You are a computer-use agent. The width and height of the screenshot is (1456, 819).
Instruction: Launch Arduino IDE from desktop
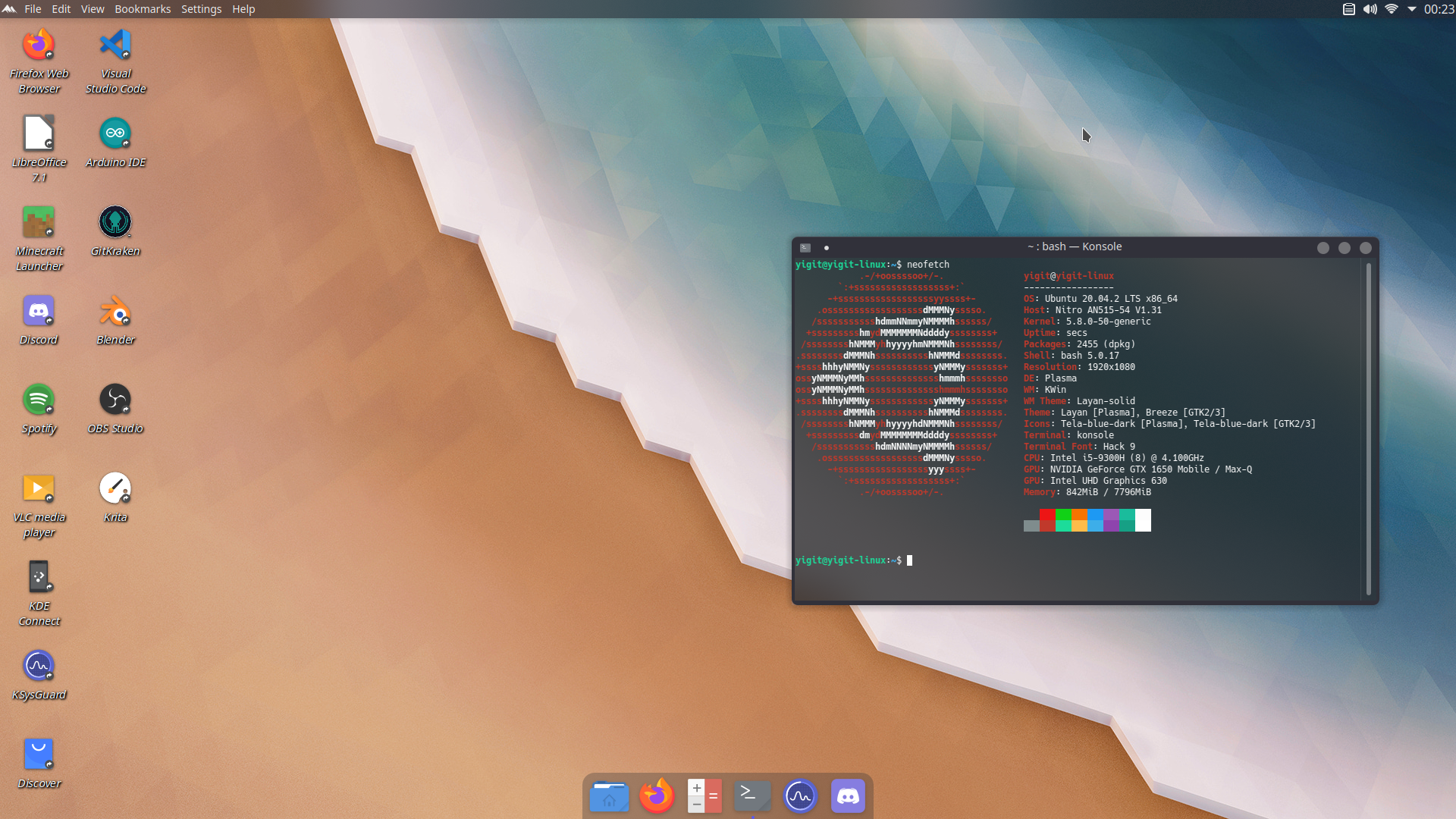(115, 133)
